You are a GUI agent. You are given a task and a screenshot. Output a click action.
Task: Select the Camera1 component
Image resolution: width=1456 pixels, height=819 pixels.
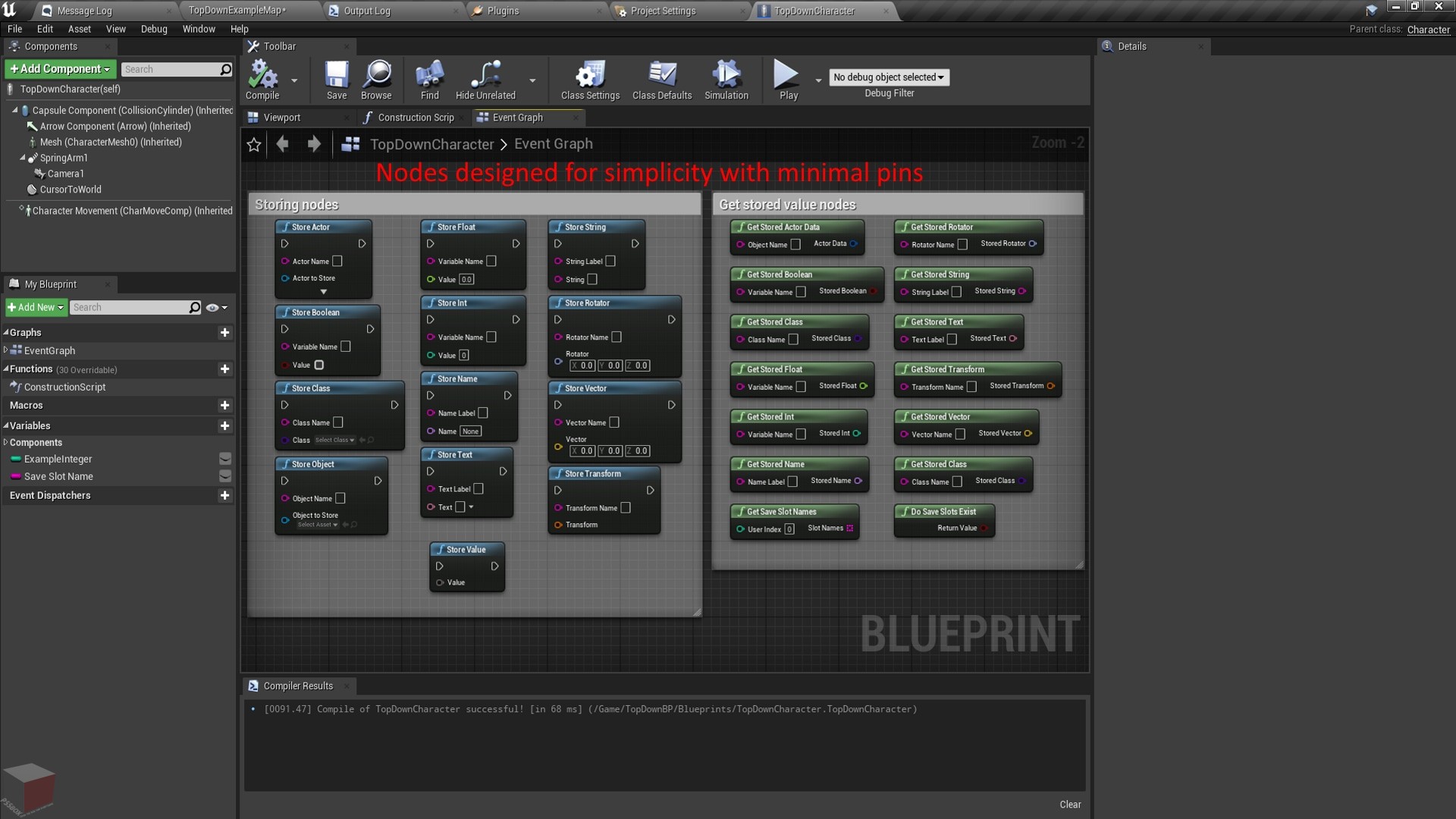65,174
